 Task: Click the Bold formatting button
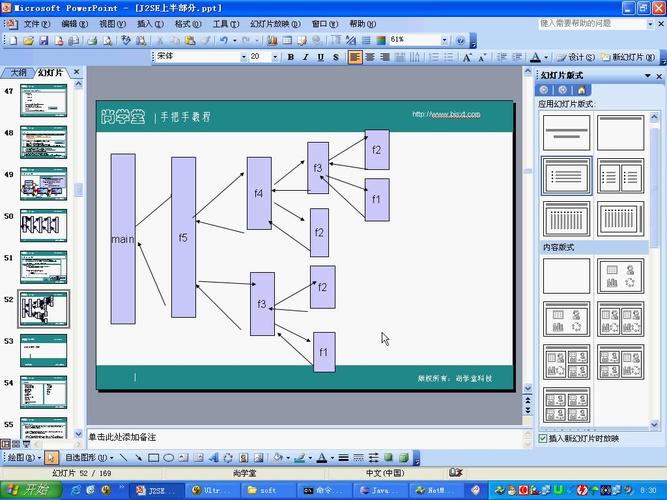tap(291, 57)
